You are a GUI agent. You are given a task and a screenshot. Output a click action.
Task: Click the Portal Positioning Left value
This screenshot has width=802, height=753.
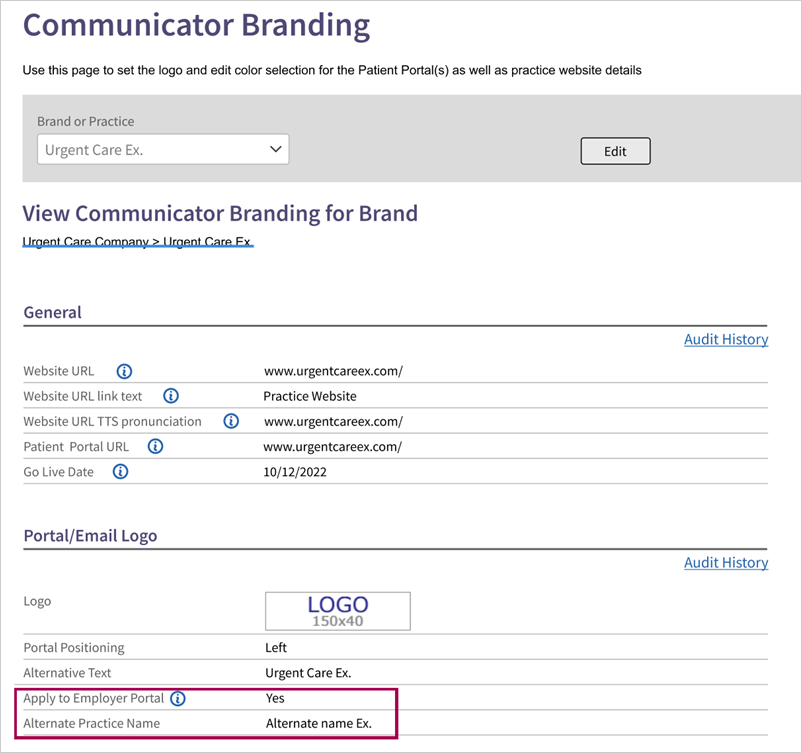(x=276, y=648)
